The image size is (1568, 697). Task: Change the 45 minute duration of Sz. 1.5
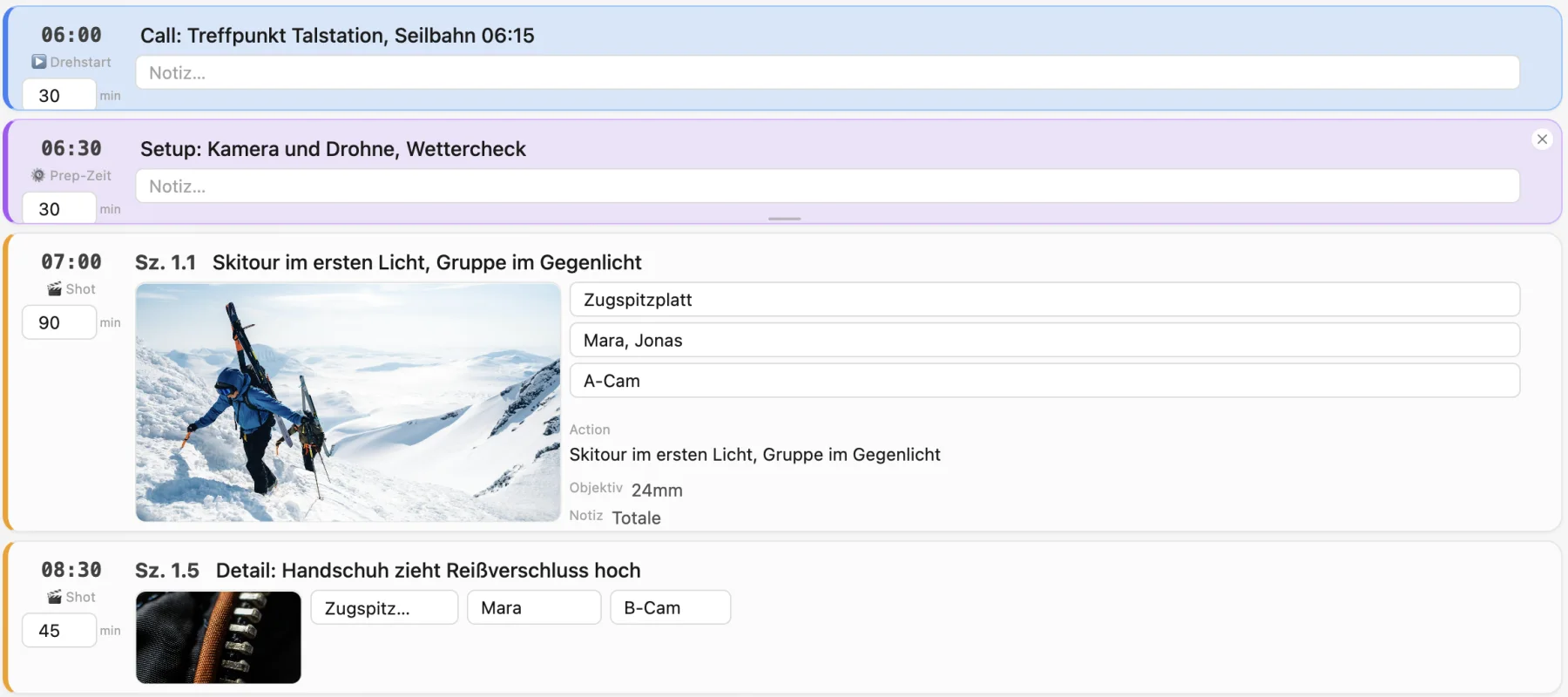tap(58, 630)
